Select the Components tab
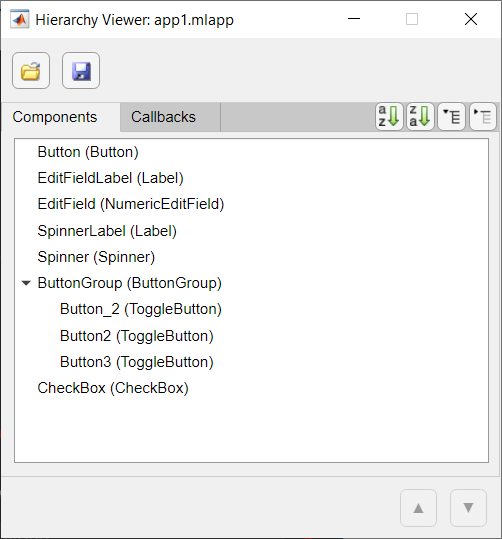 [55, 117]
